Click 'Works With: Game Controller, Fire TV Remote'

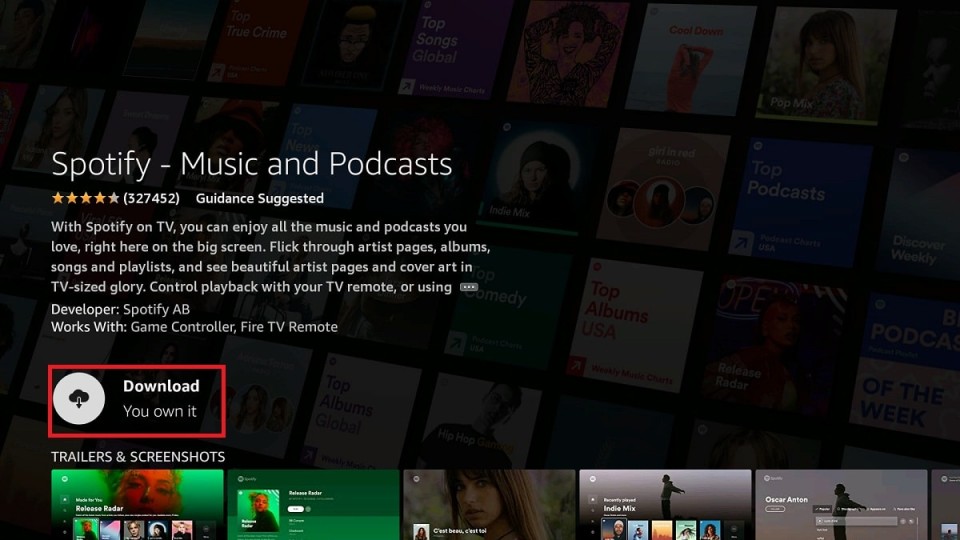[195, 327]
